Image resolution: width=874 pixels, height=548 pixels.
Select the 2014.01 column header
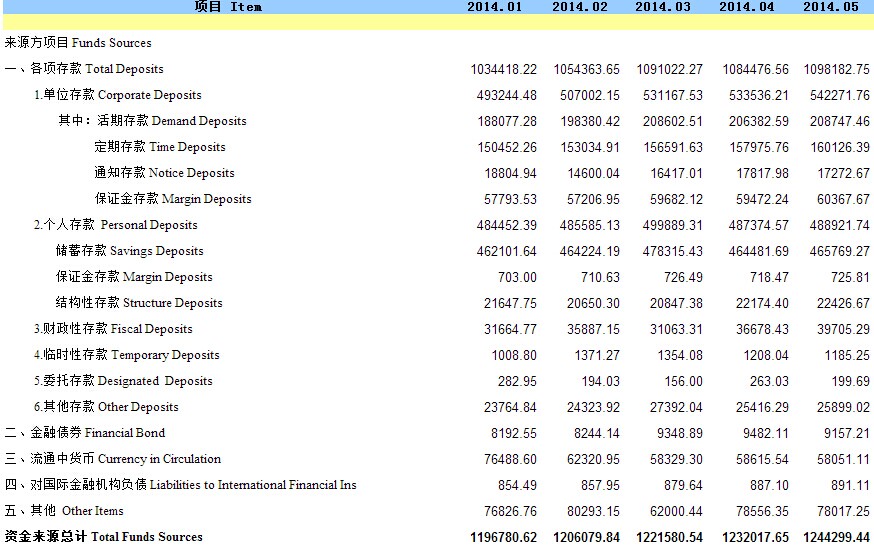[x=495, y=7]
